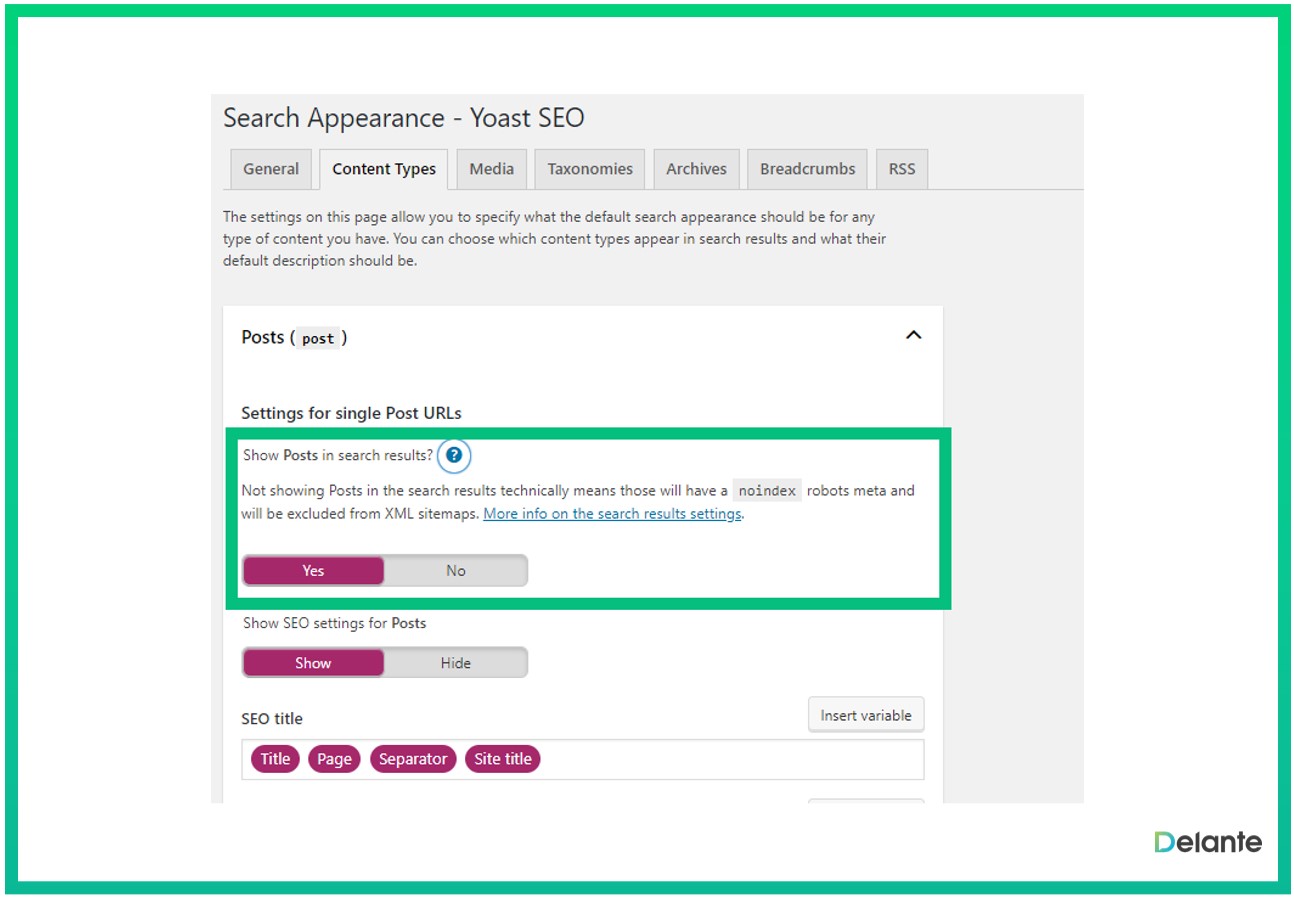Switch to the General tab

tap(271, 169)
